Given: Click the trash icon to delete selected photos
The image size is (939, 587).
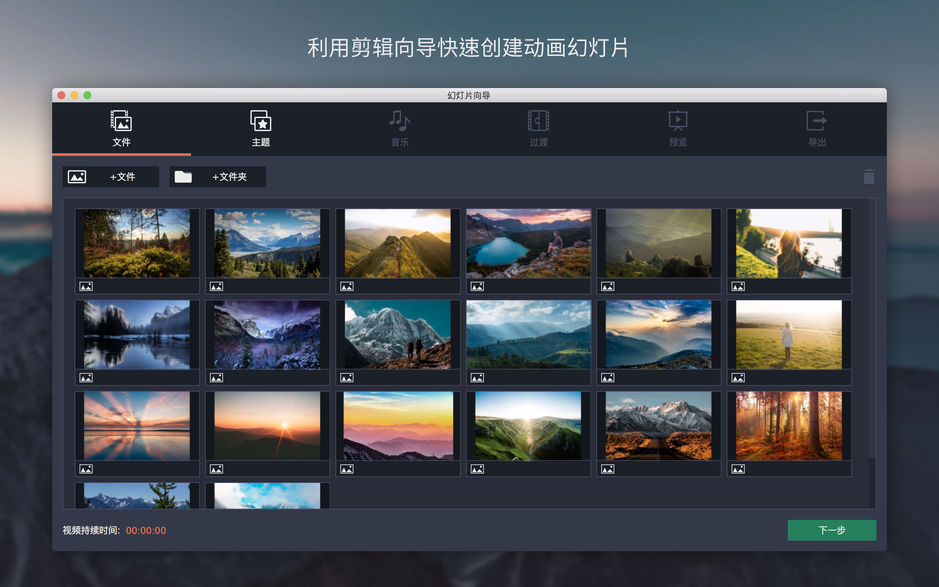Looking at the screenshot, I should (x=868, y=176).
